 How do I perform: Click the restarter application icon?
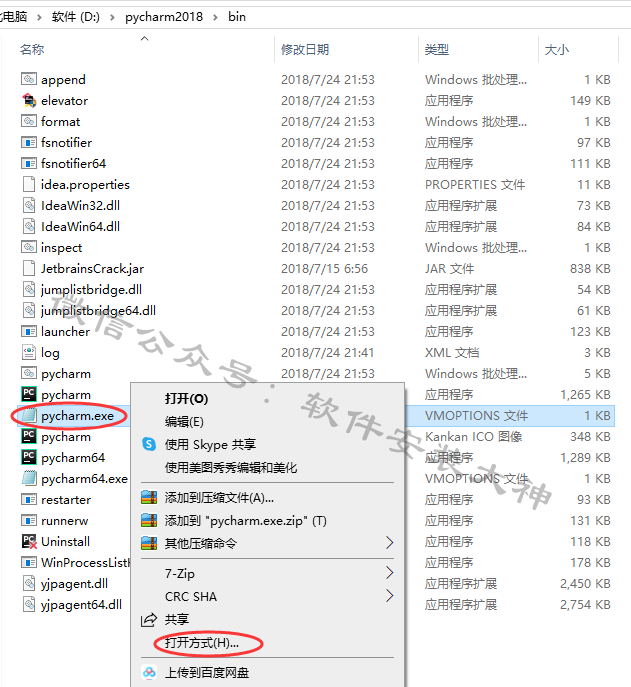click(29, 499)
